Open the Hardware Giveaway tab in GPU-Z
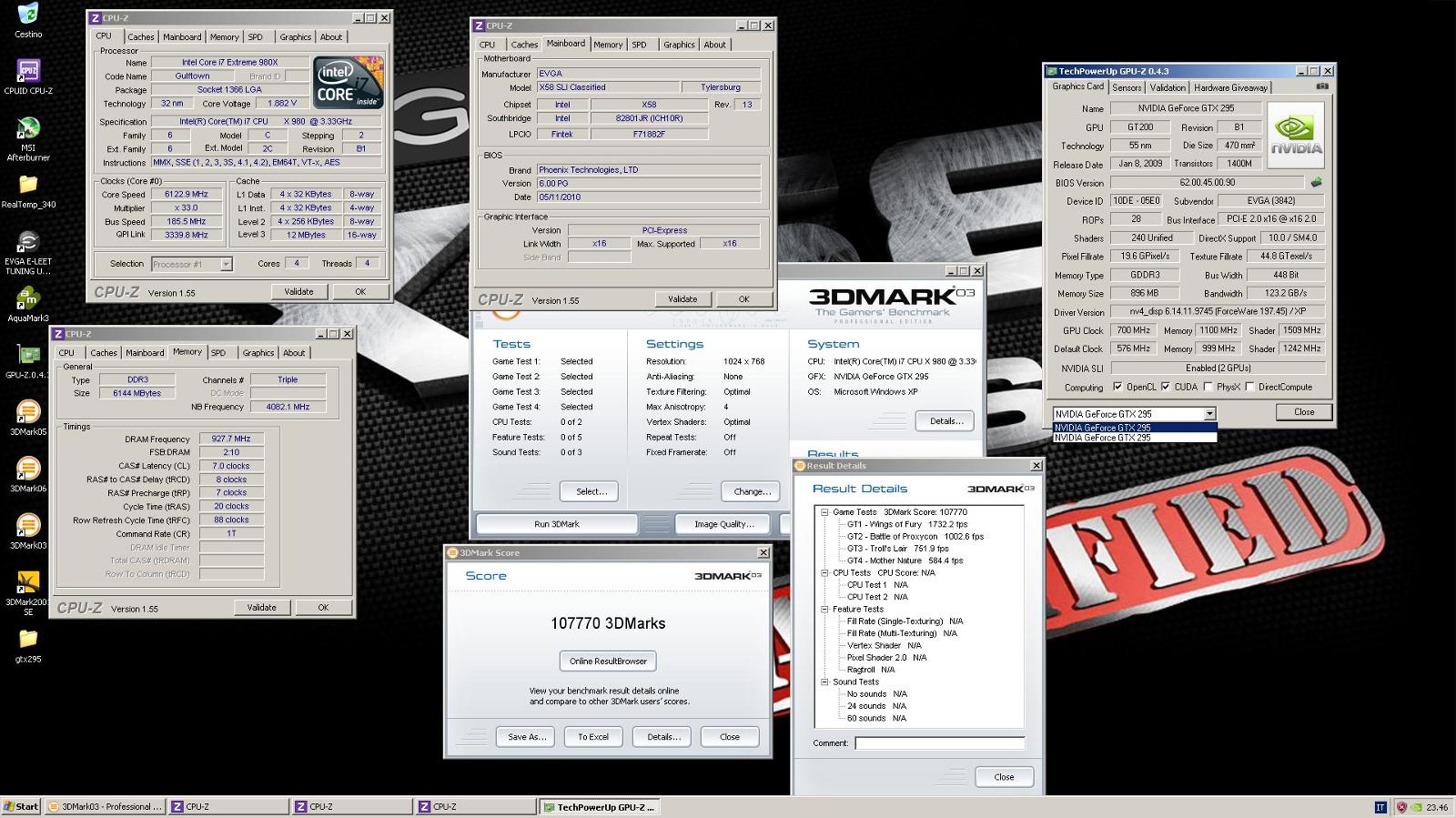Screen dimensions: 1456x818 click(x=1230, y=87)
